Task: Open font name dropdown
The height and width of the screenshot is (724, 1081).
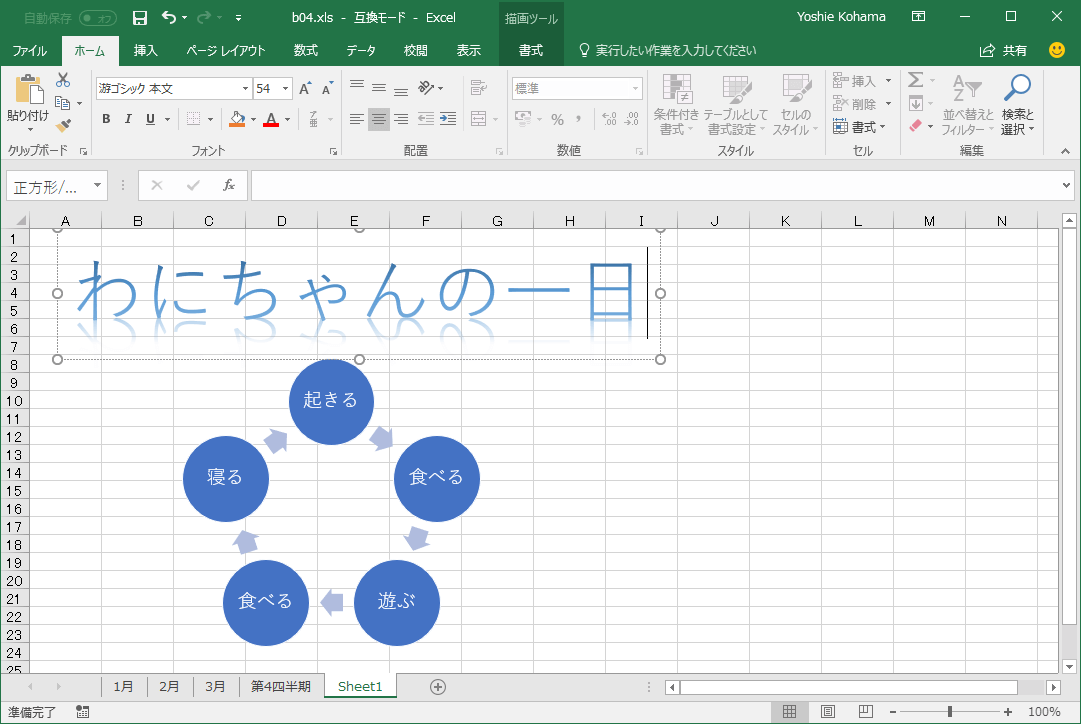Action: pyautogui.click(x=245, y=88)
